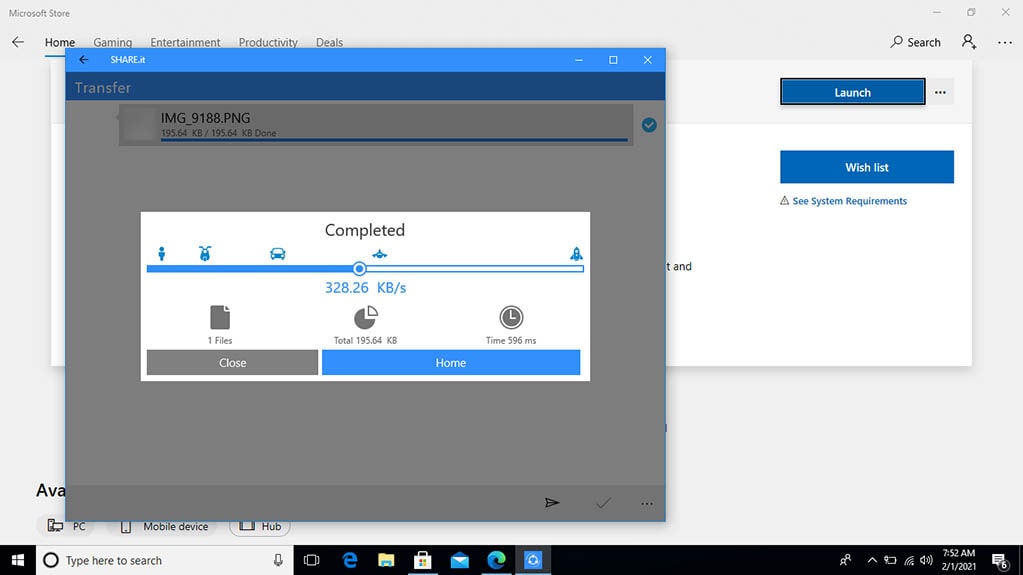Go to the Home tab in Microsoft Store

[60, 42]
